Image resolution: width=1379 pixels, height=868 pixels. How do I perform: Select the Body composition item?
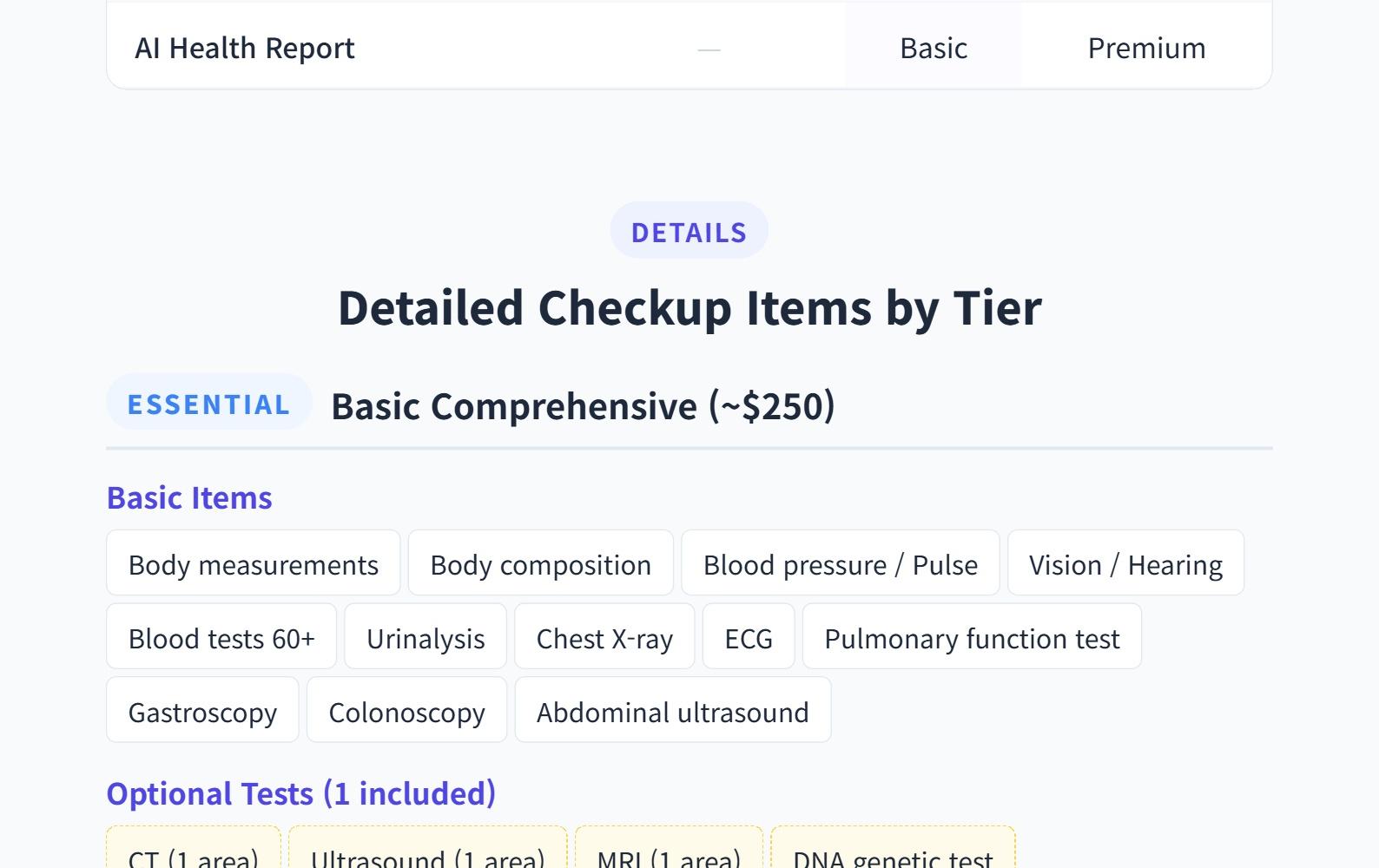coord(540,564)
